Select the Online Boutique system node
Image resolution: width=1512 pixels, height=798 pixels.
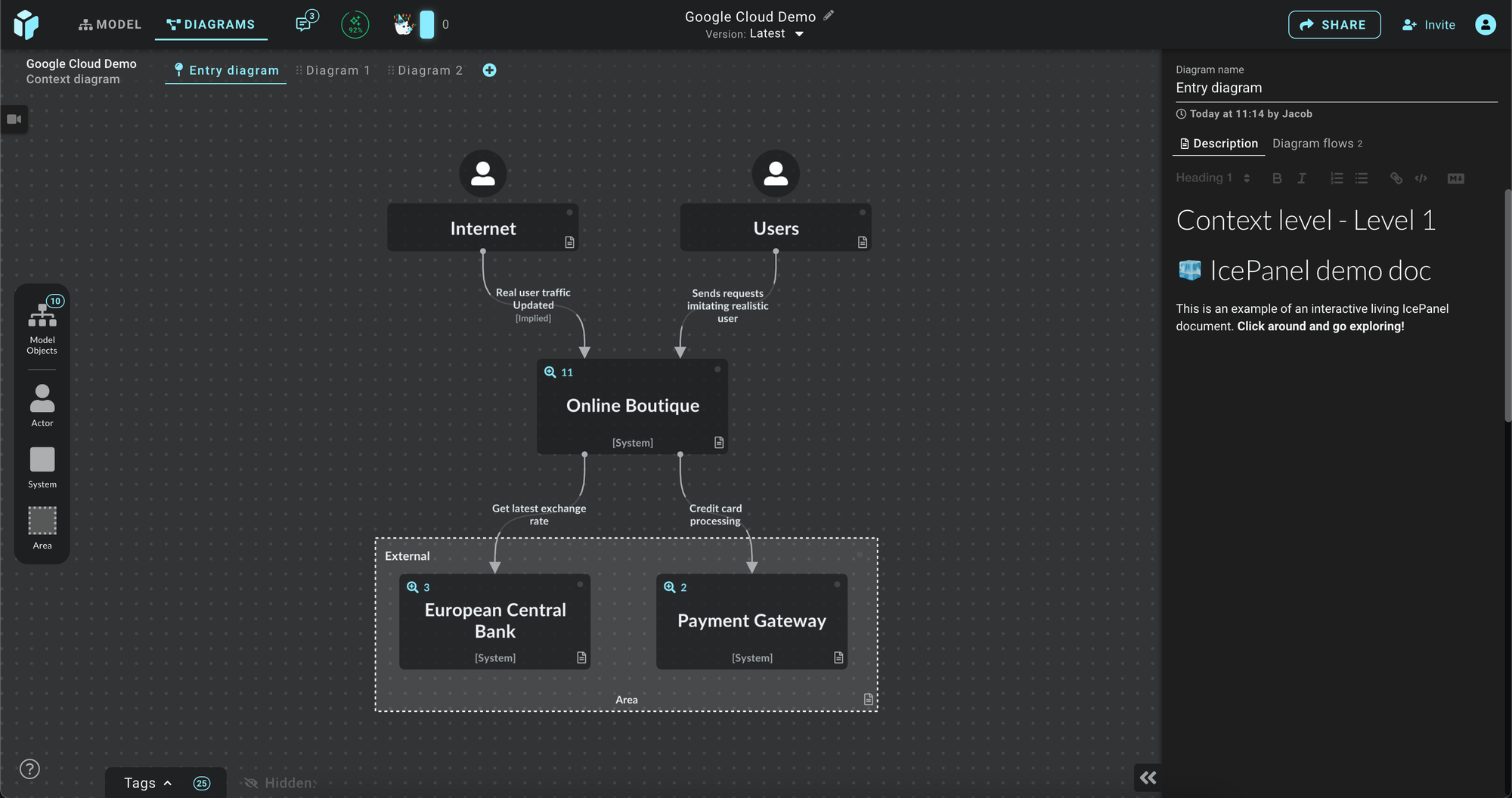pyautogui.click(x=633, y=407)
